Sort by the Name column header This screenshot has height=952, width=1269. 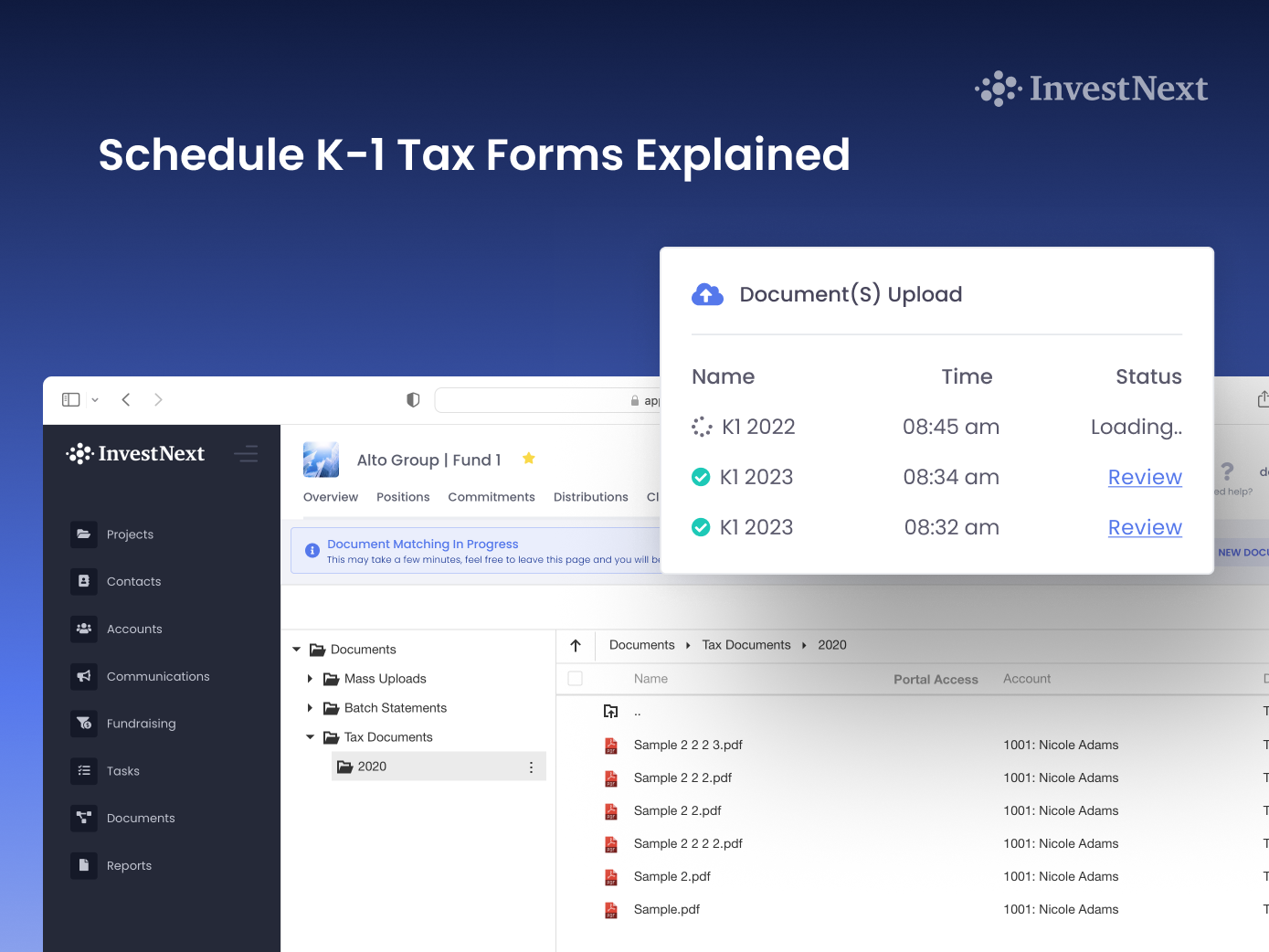pos(650,679)
